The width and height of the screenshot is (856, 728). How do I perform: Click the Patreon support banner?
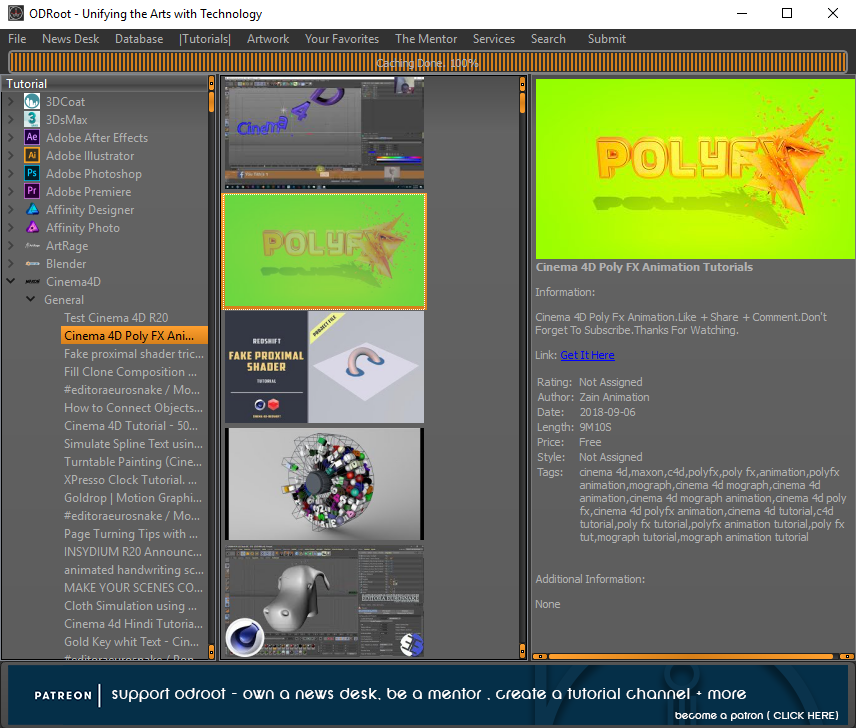tap(428, 695)
